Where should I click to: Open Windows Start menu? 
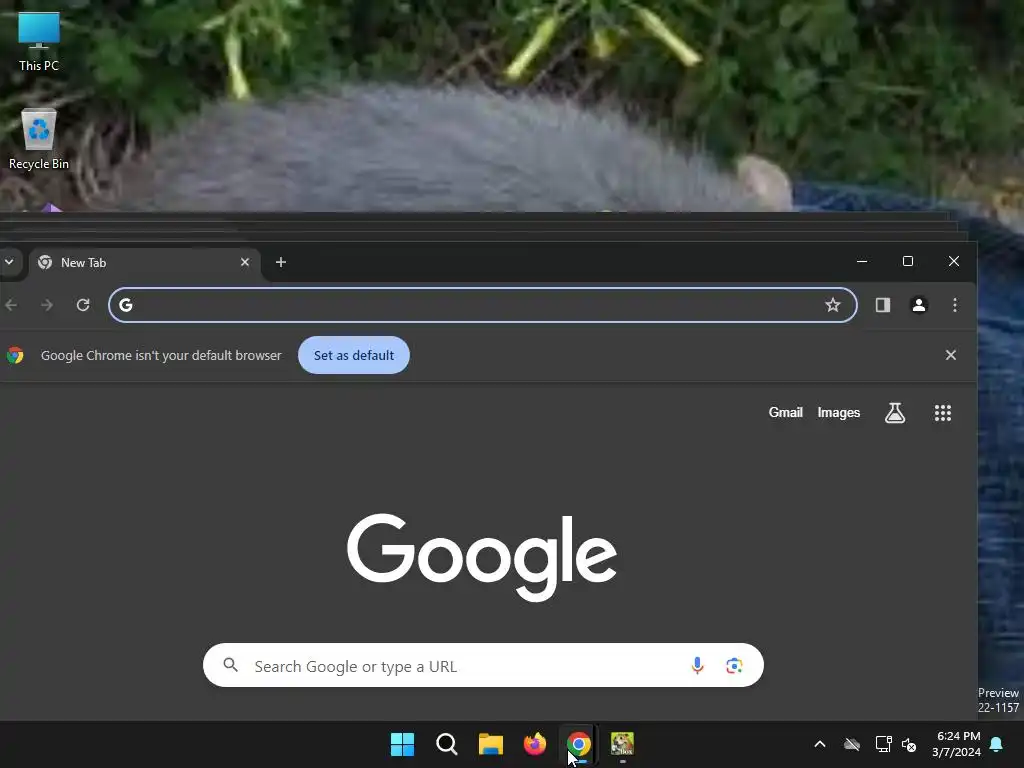pos(402,744)
